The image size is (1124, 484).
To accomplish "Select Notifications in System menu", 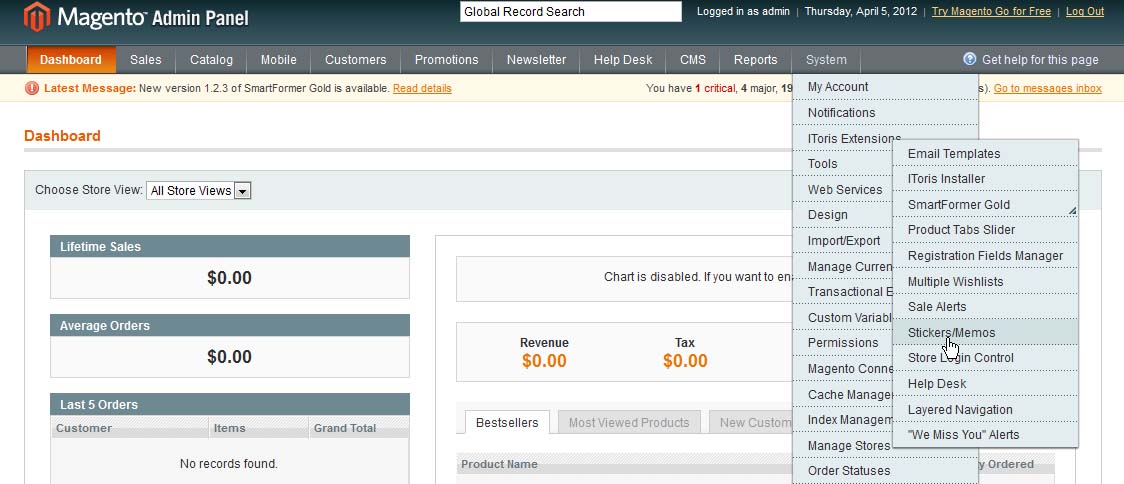I will point(885,113).
